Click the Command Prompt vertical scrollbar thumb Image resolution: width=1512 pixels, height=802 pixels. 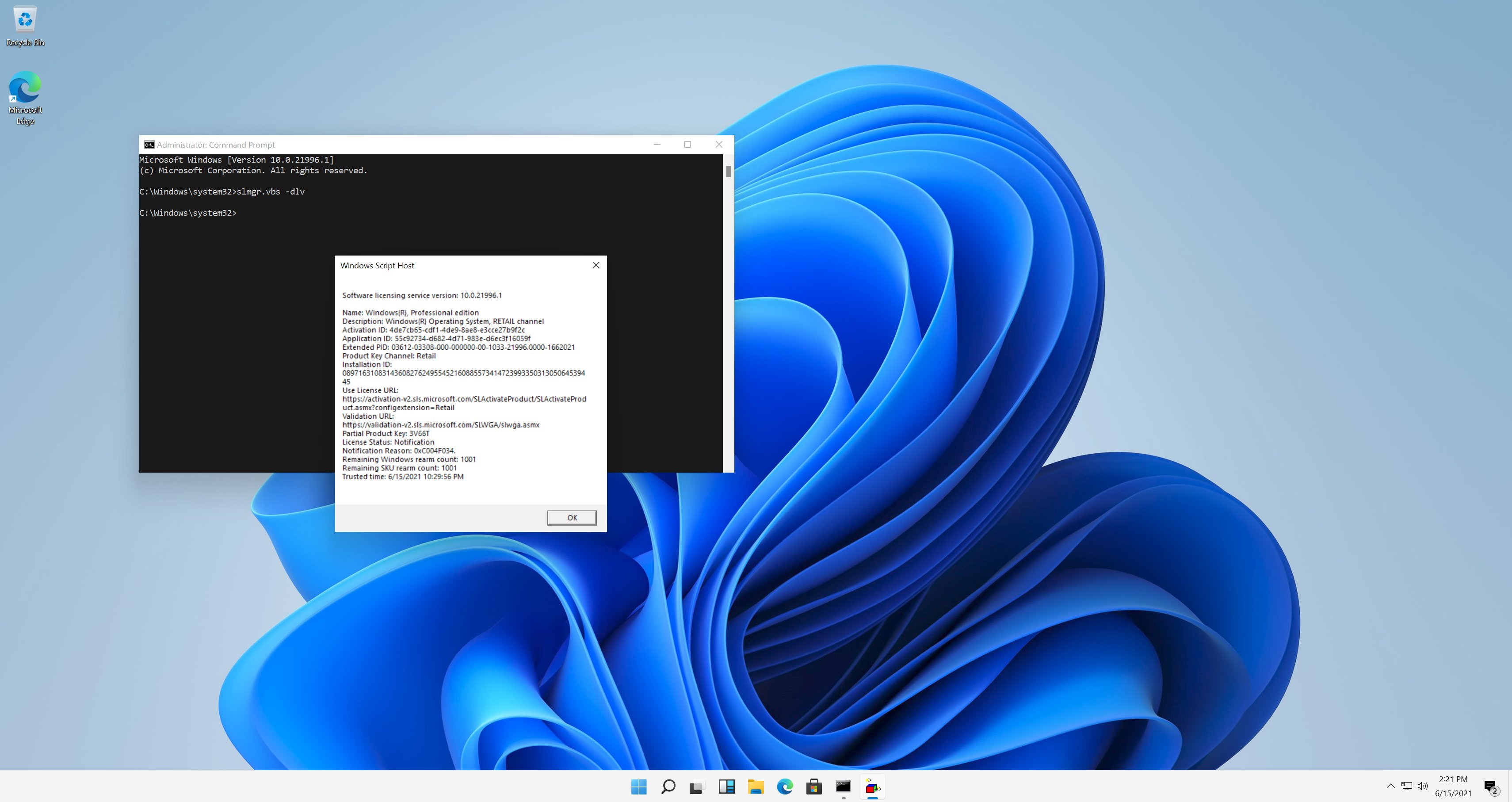pyautogui.click(x=729, y=172)
